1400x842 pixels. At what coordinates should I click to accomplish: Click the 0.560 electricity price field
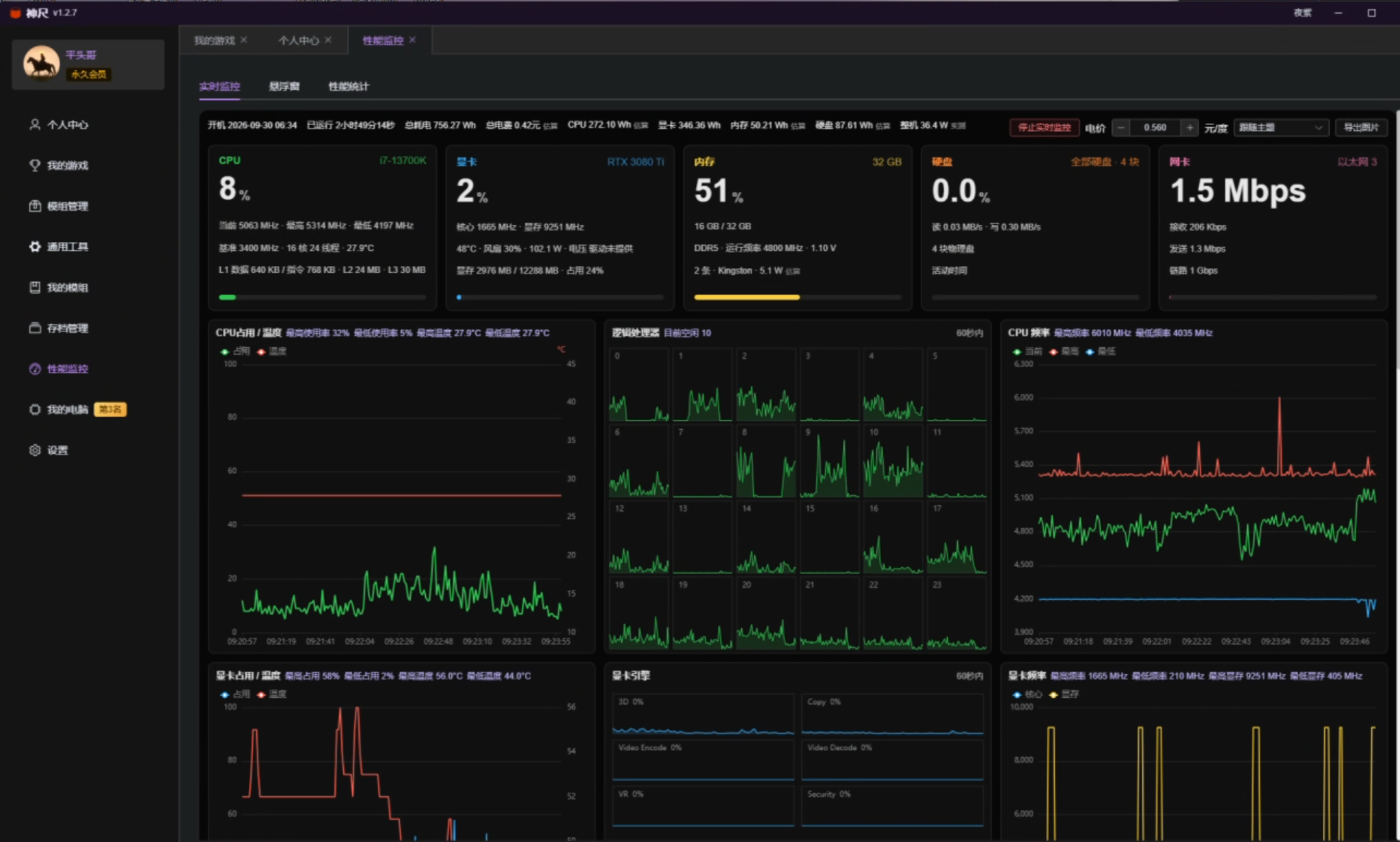(1155, 127)
